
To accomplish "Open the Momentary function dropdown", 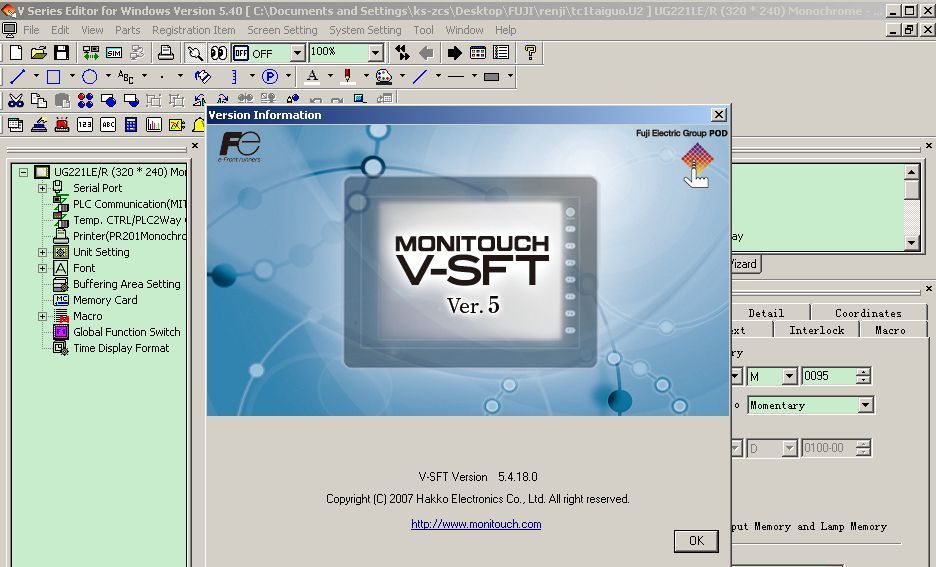I will [865, 405].
